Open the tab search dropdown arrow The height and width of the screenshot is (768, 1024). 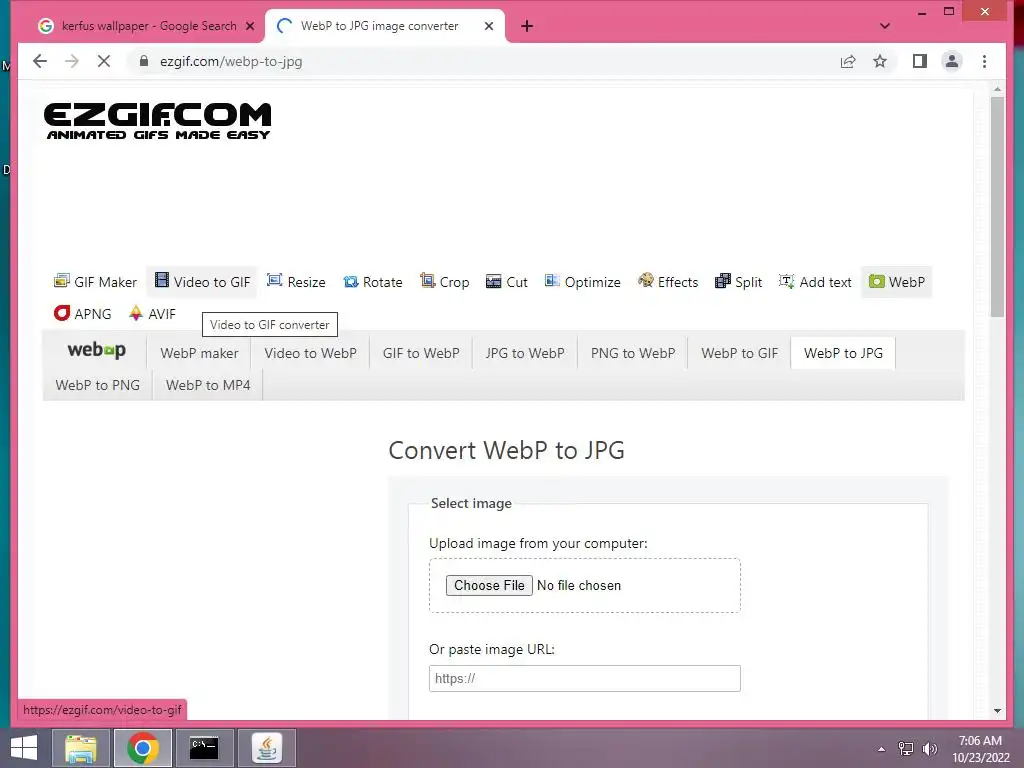[885, 26]
